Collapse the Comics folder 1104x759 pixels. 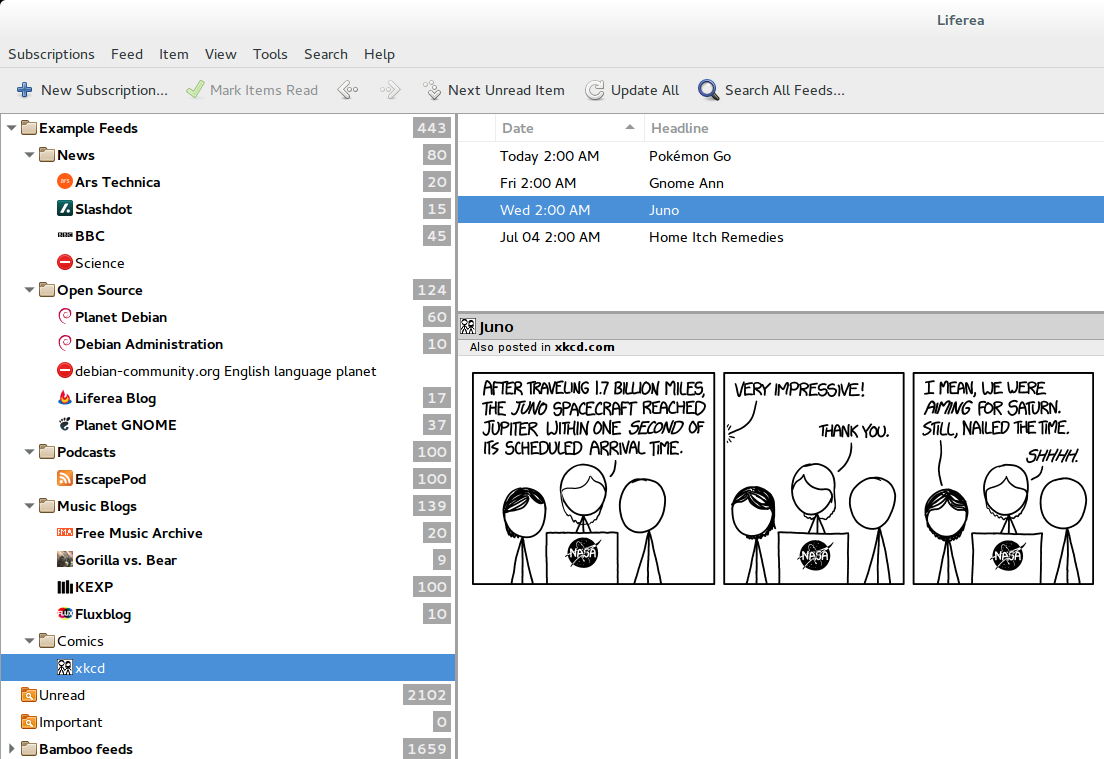point(30,641)
